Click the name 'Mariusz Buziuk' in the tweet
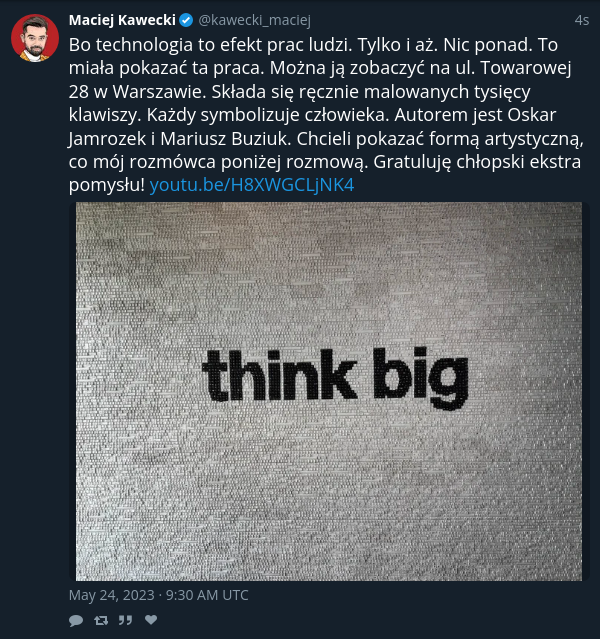Viewport: 600px width, 639px height. (225, 139)
